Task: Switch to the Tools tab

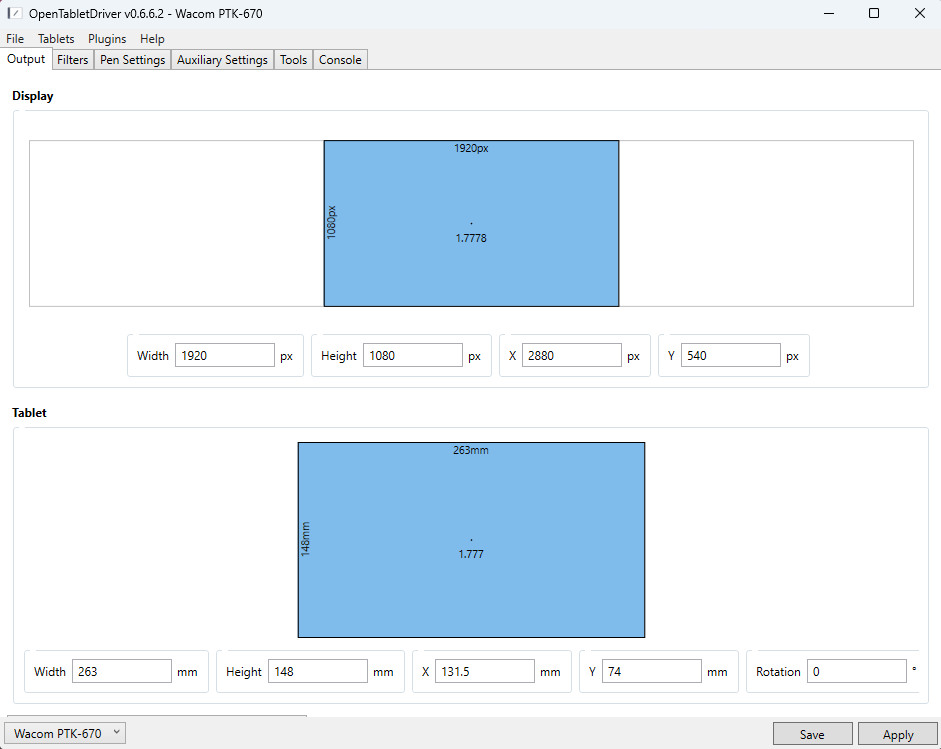Action: point(293,60)
